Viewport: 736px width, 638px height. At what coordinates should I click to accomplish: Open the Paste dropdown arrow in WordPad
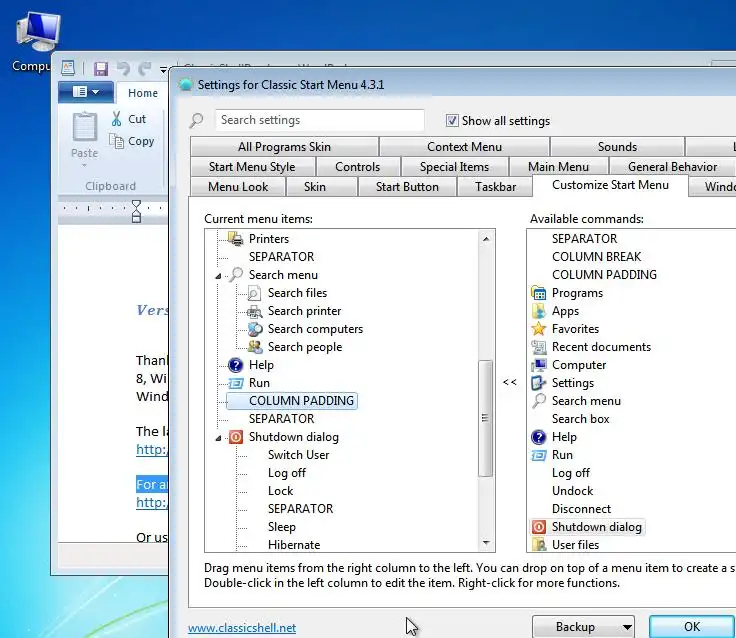pyautogui.click(x=84, y=165)
